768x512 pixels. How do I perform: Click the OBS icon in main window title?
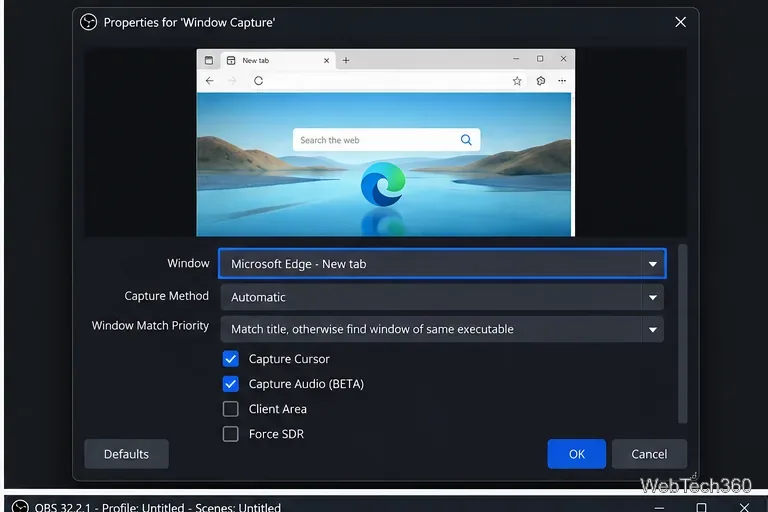[x=20, y=506]
